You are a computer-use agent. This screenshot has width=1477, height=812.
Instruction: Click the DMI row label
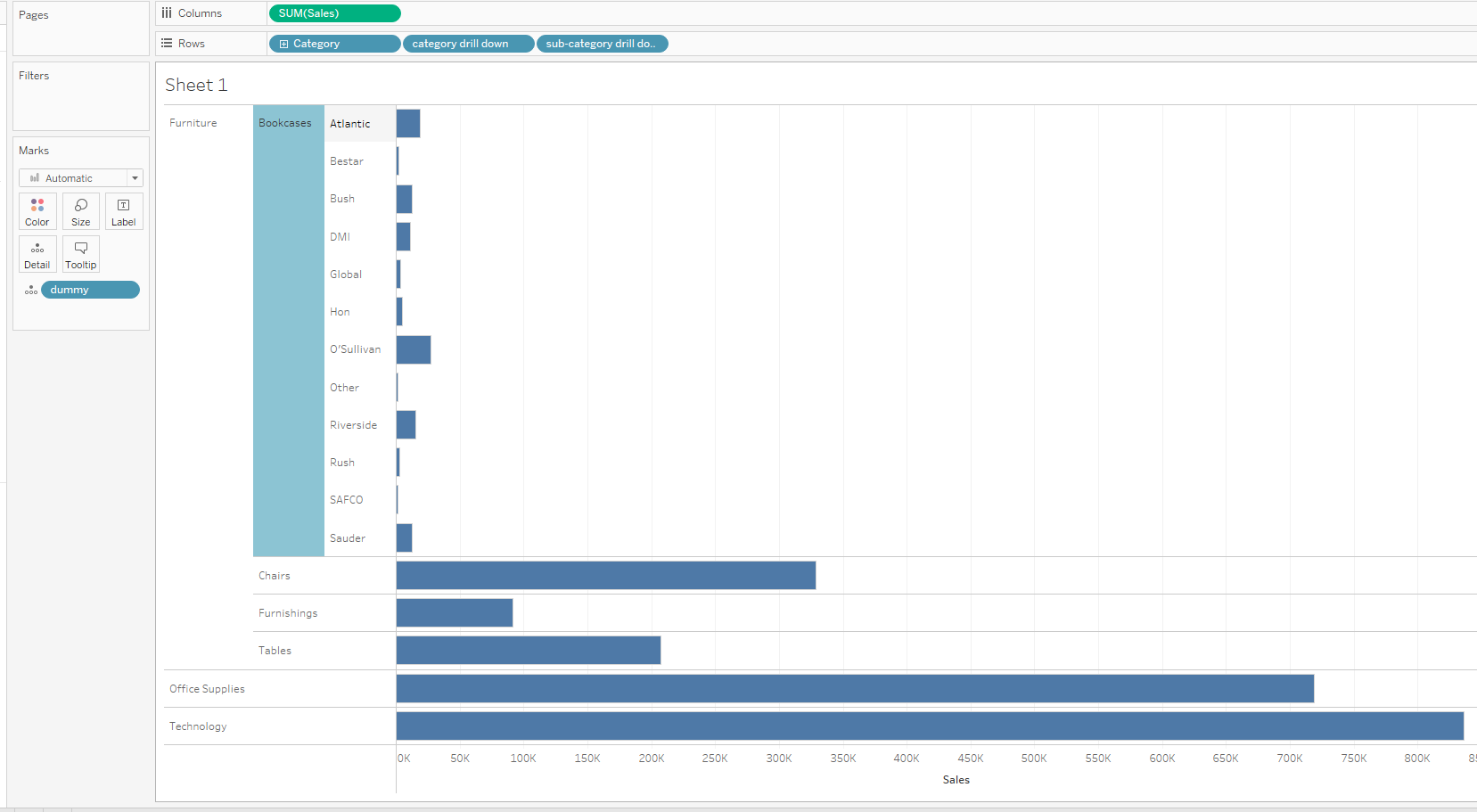(x=340, y=237)
